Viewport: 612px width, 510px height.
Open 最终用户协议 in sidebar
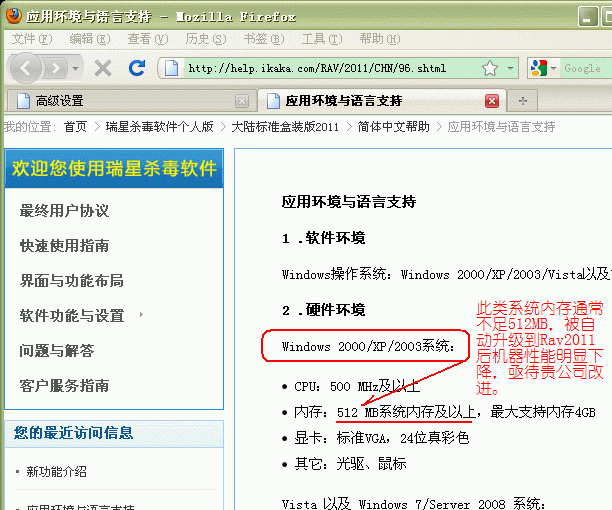pyautogui.click(x=64, y=211)
